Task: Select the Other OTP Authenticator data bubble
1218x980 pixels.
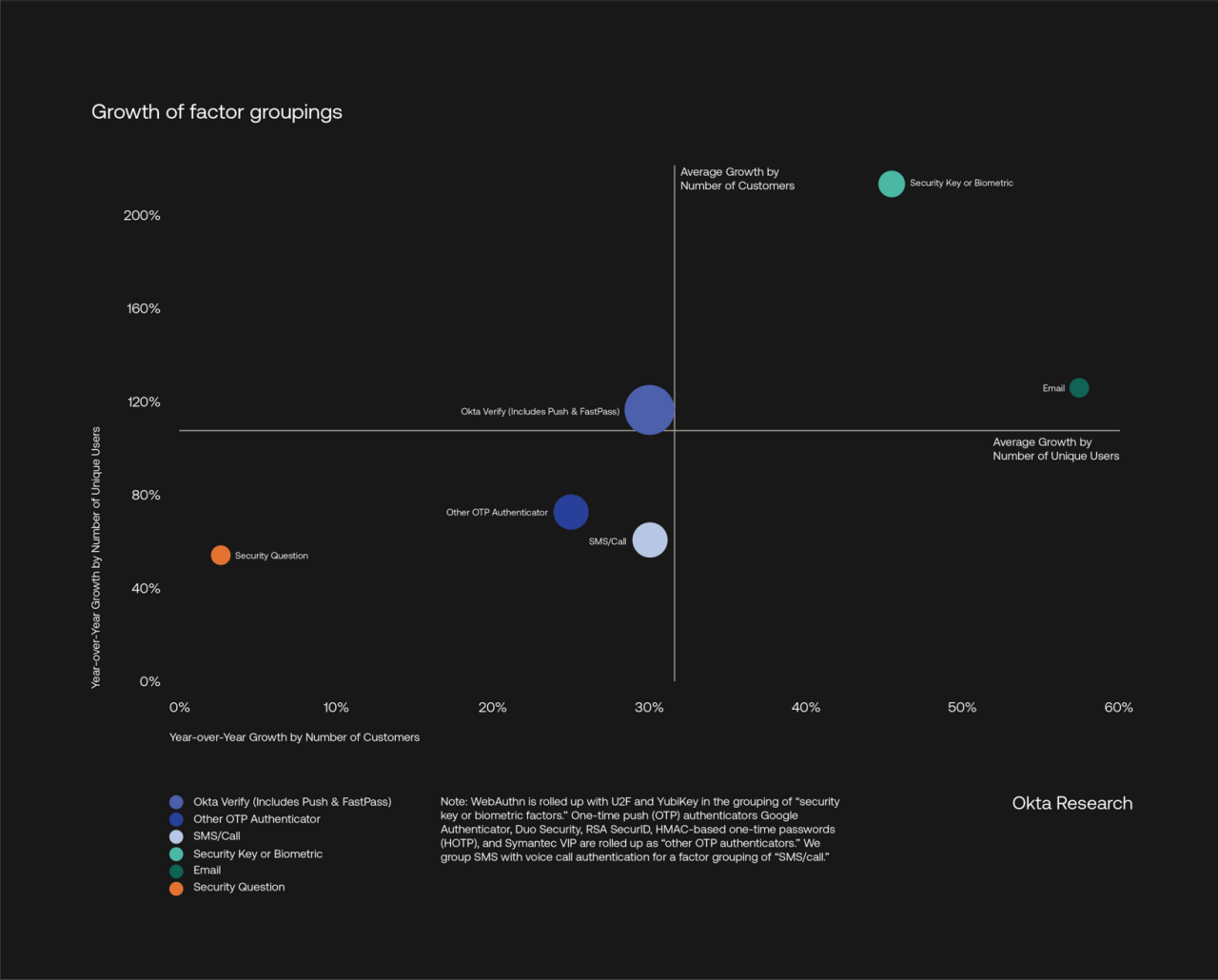Action: click(571, 512)
